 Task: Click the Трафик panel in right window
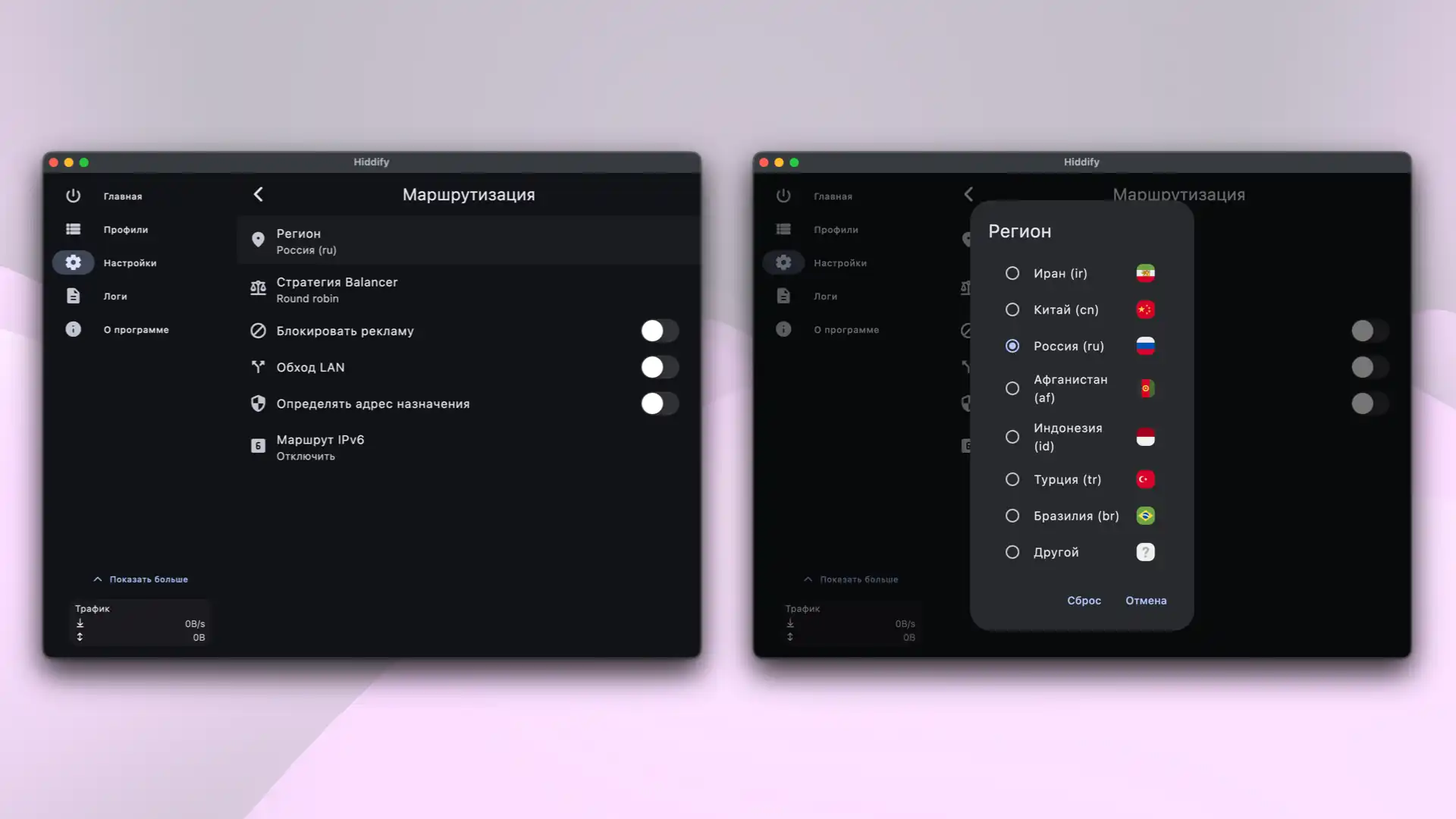pyautogui.click(x=850, y=623)
